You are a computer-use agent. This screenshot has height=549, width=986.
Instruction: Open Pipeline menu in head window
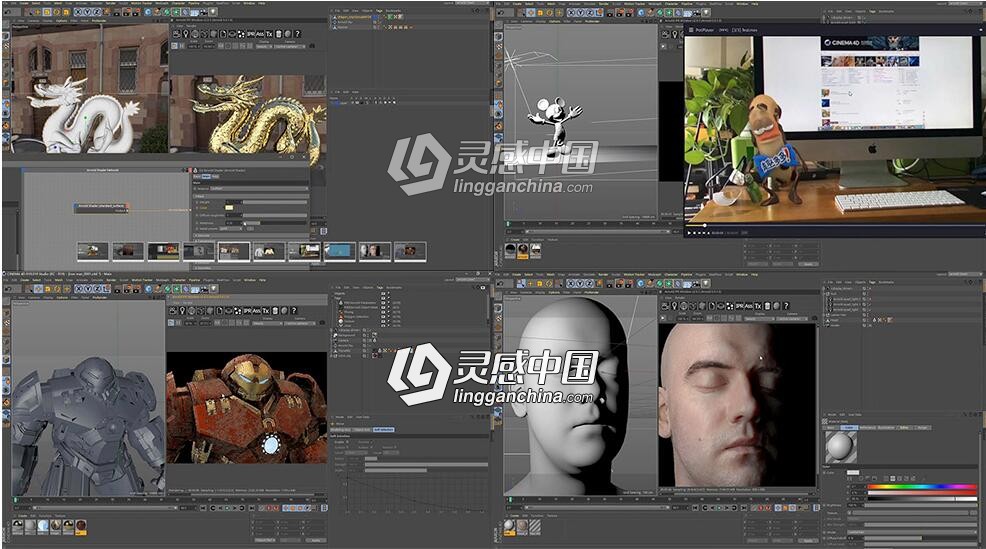(686, 274)
